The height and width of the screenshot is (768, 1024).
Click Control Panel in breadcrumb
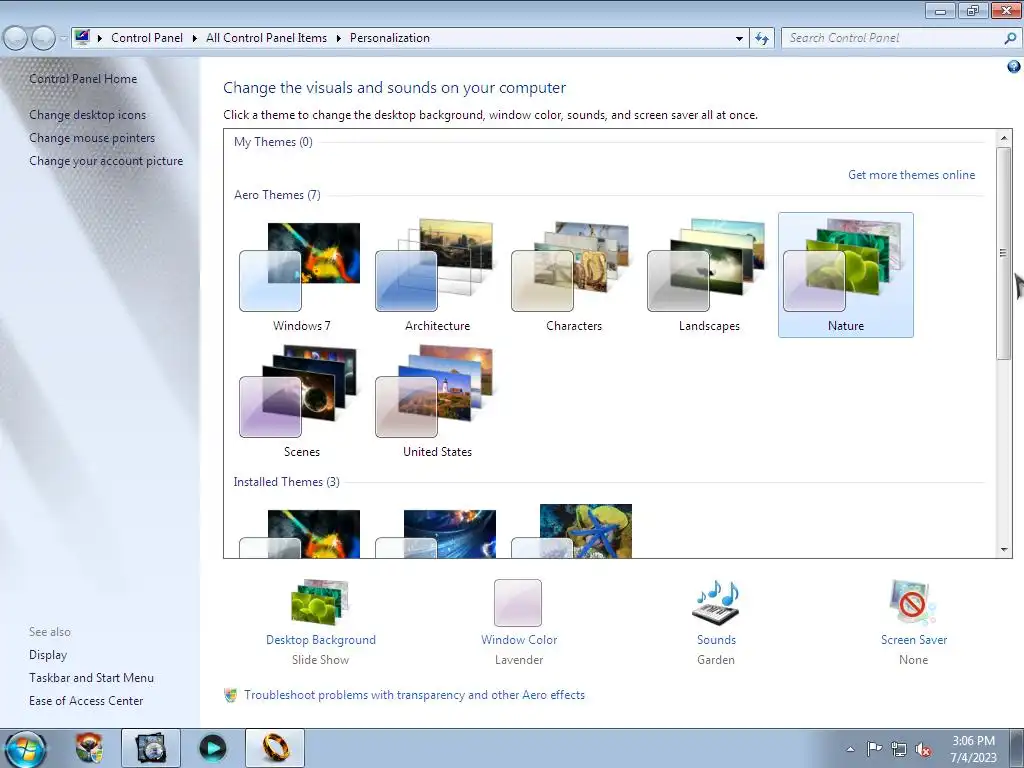click(147, 38)
